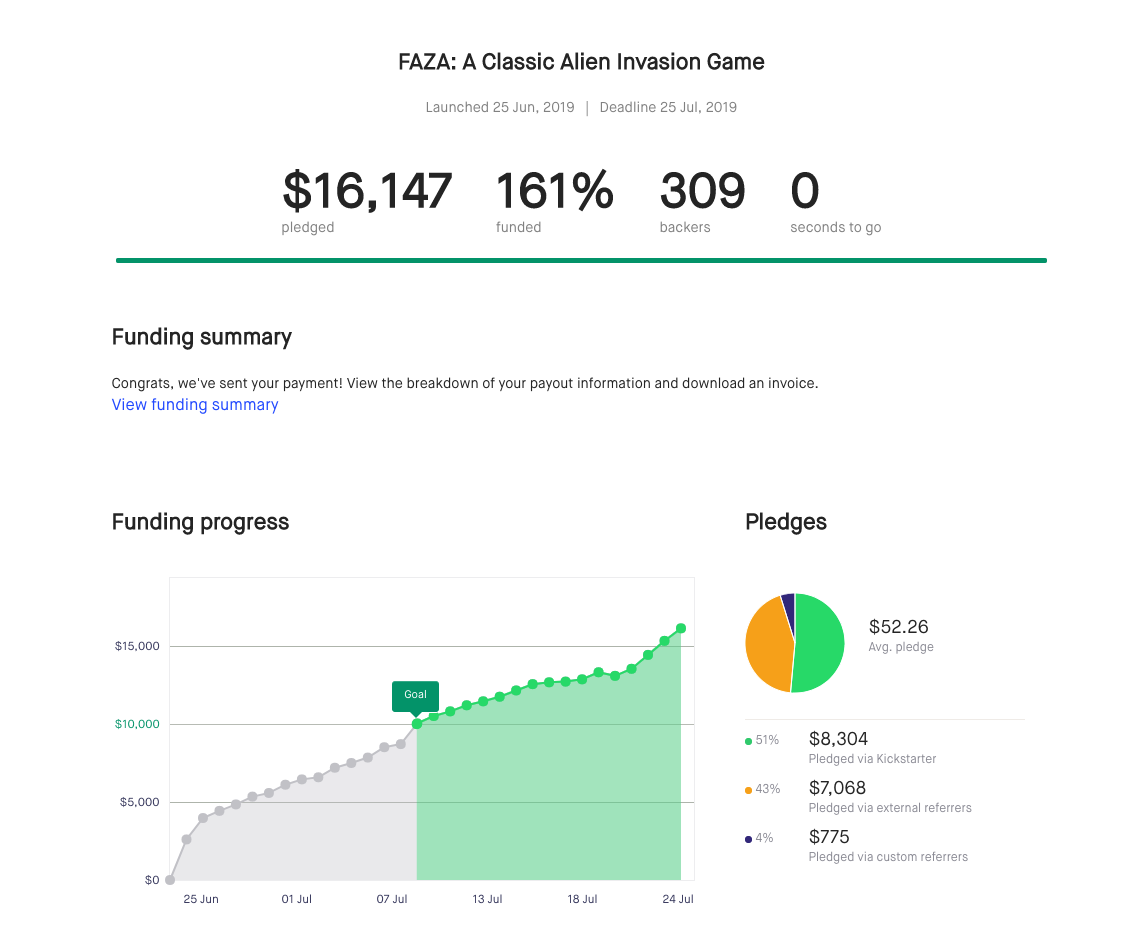
Task: Click the $52.26 average pledge value
Action: tap(898, 627)
